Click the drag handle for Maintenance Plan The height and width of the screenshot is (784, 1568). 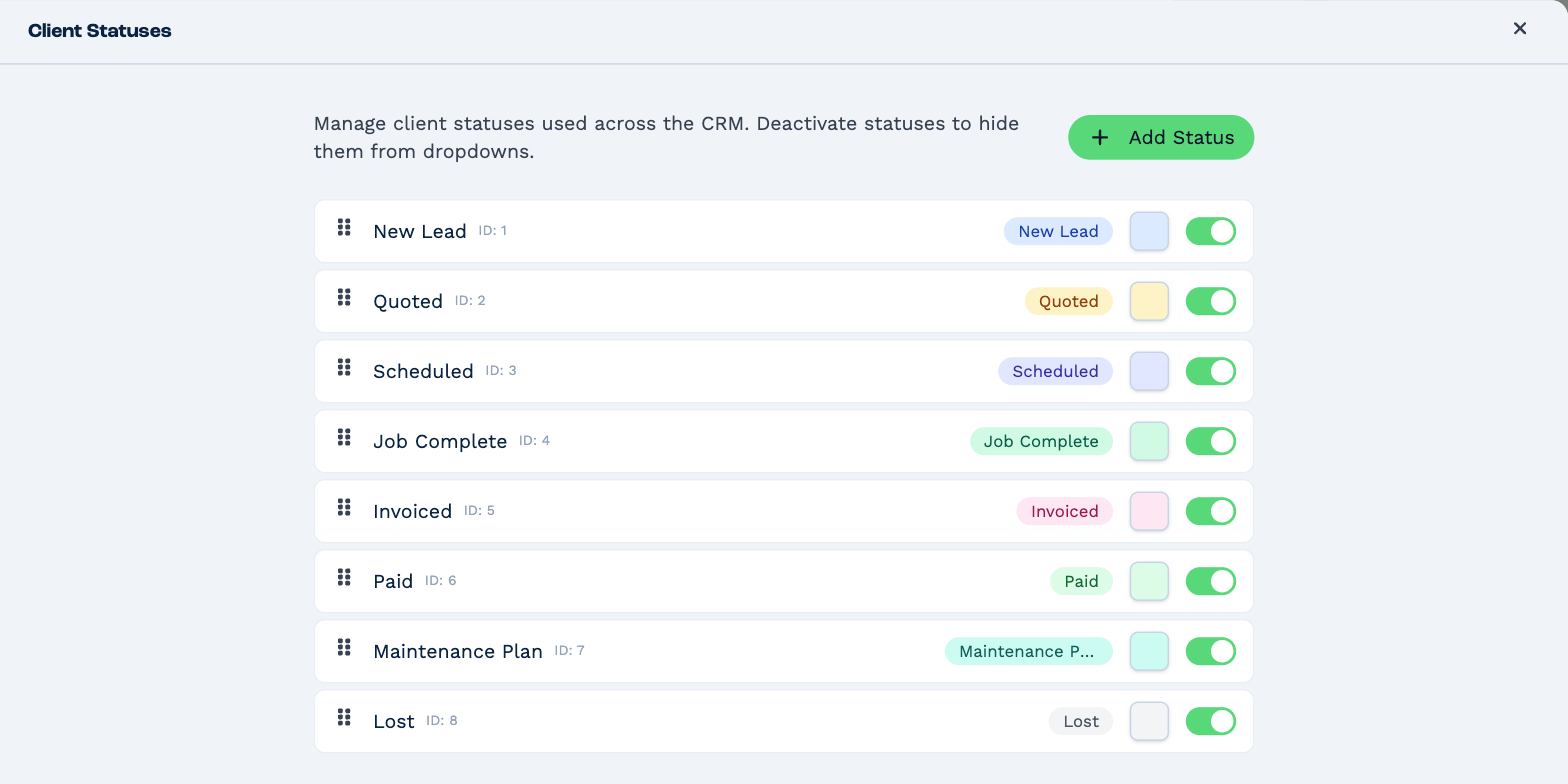click(x=344, y=647)
